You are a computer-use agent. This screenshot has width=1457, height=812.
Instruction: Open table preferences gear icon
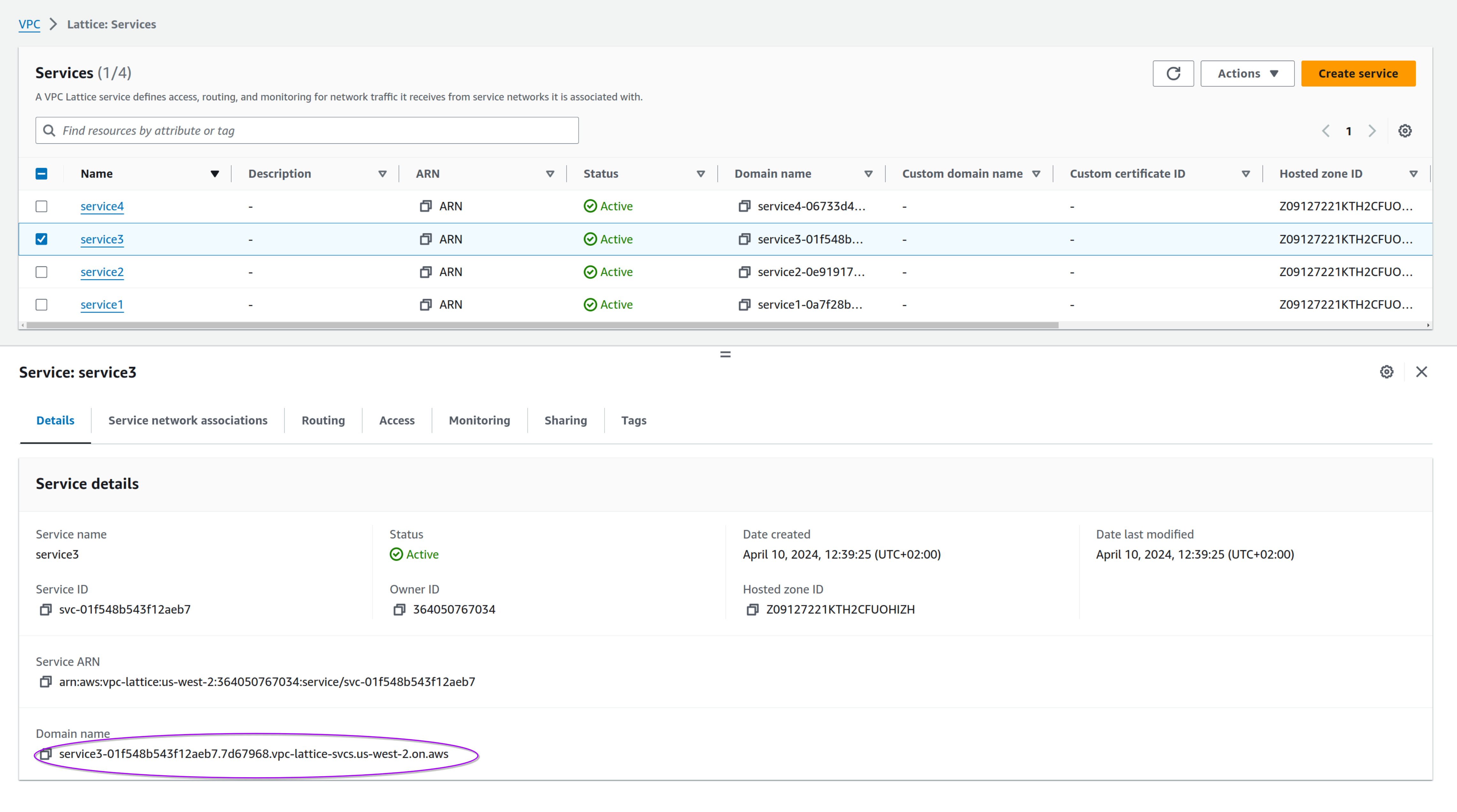point(1405,131)
